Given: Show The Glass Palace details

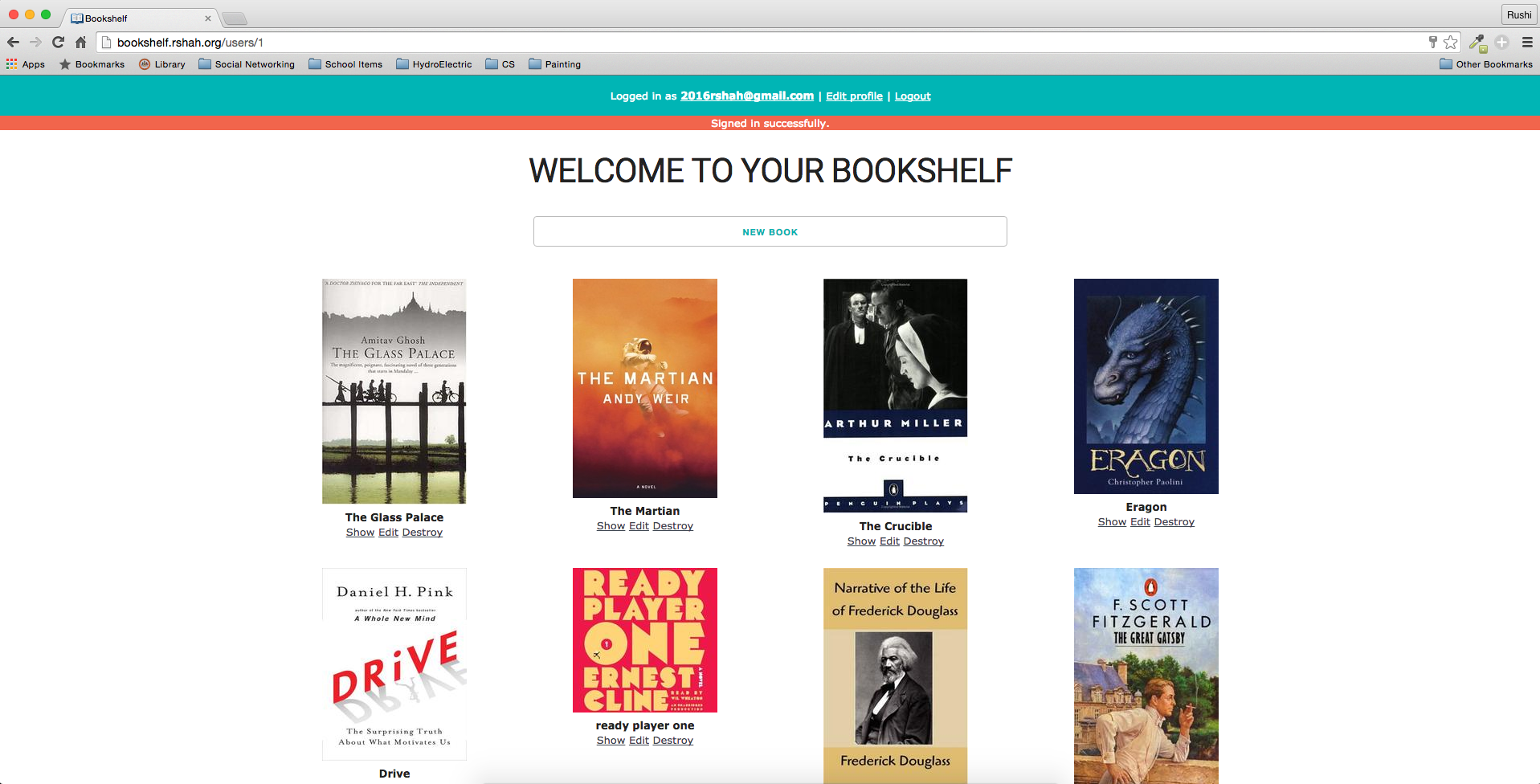Looking at the screenshot, I should pyautogui.click(x=360, y=533).
